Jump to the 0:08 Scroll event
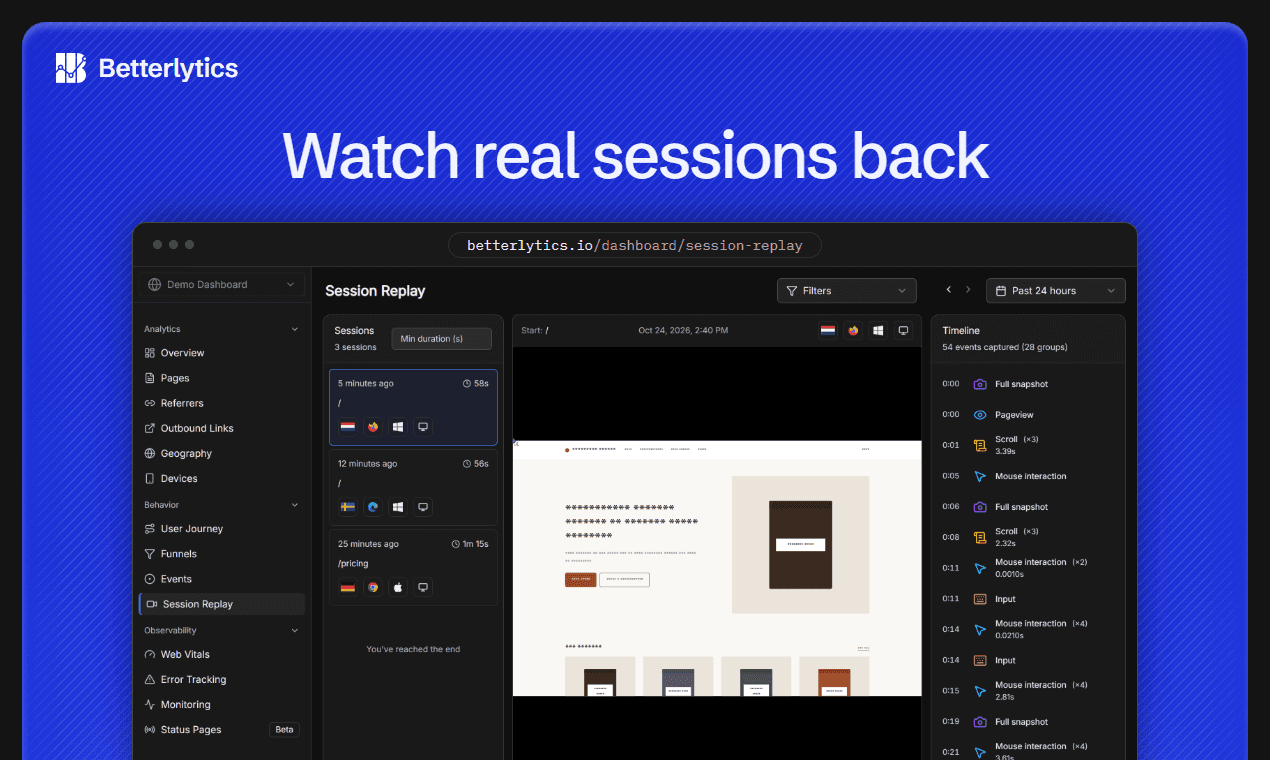1270x760 pixels. pos(1028,537)
